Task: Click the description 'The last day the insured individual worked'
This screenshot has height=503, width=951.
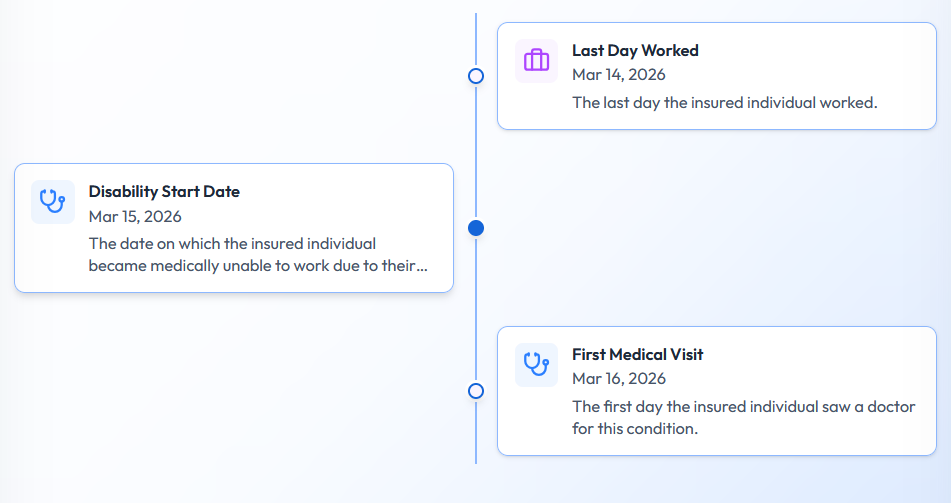Action: 724,103
